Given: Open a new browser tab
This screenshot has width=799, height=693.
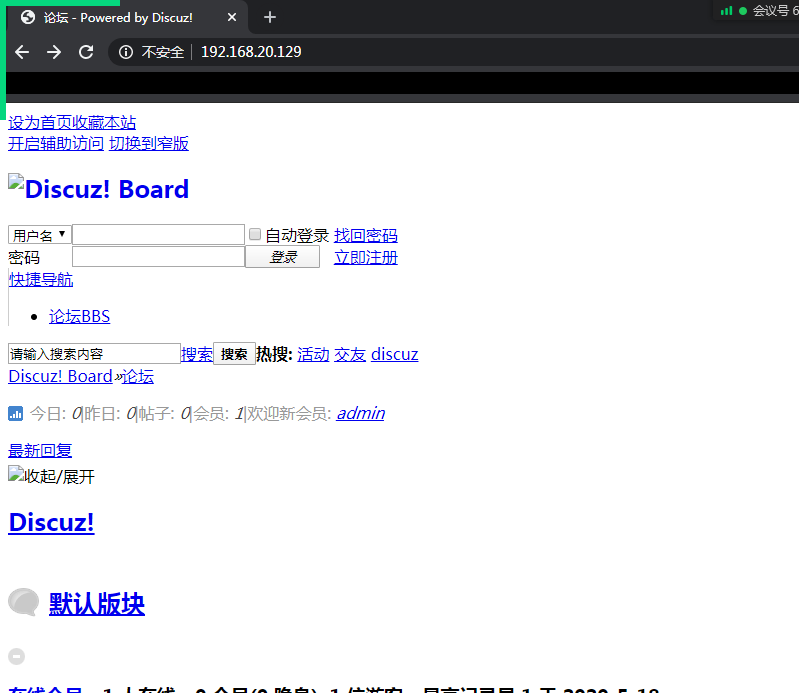Looking at the screenshot, I should (270, 17).
